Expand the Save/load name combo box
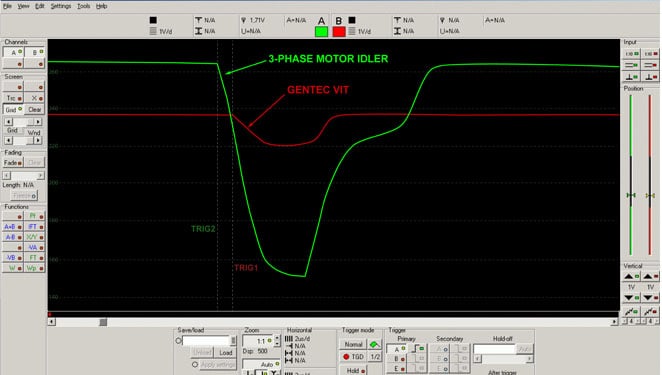 [233, 341]
